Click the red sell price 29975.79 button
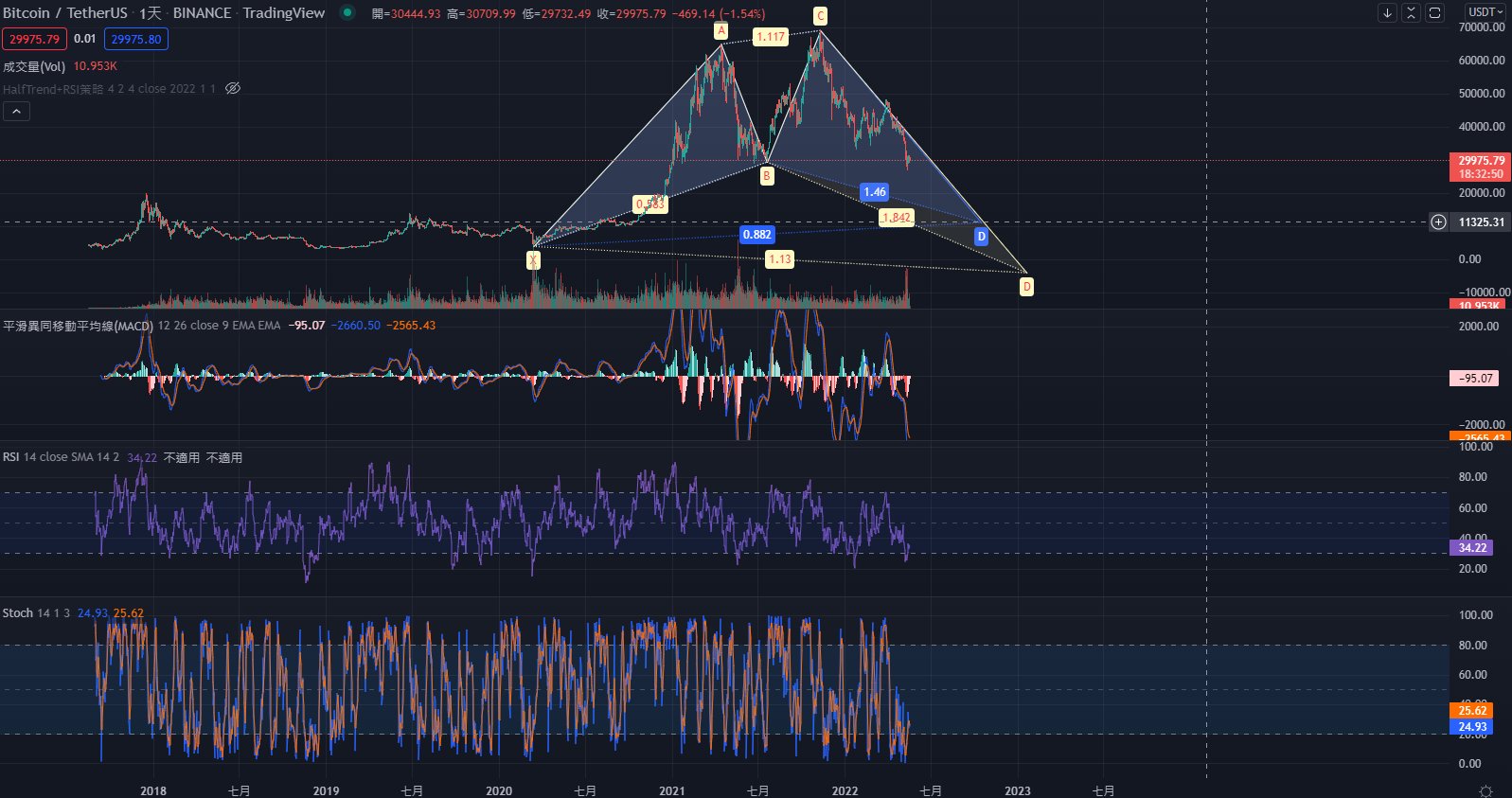The image size is (1512, 798). point(34,39)
